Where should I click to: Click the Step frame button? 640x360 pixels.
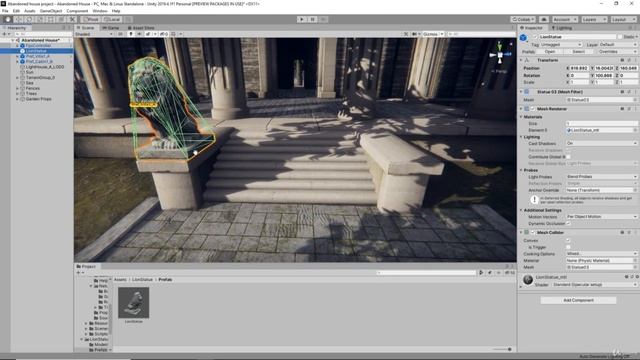[x=323, y=19]
